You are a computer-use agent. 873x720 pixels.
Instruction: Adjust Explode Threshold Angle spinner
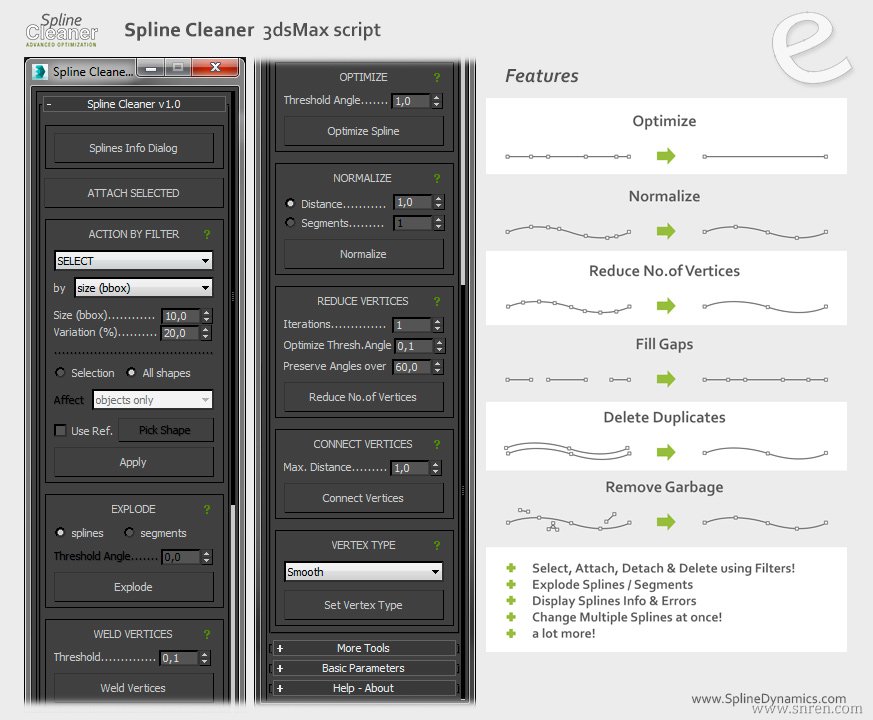pos(207,557)
